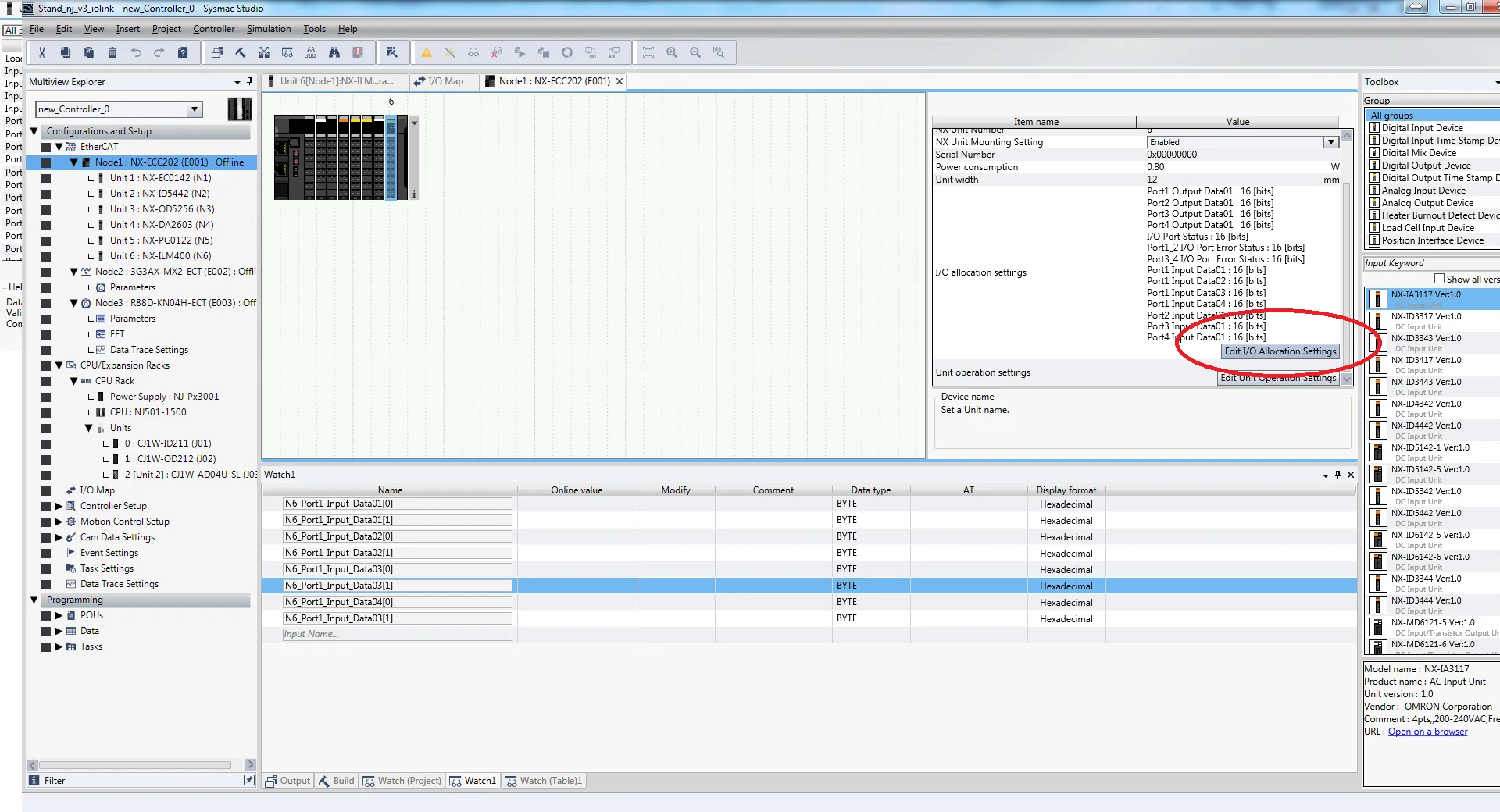
Task: Enable the Show all versions checkbox
Action: [x=1439, y=279]
